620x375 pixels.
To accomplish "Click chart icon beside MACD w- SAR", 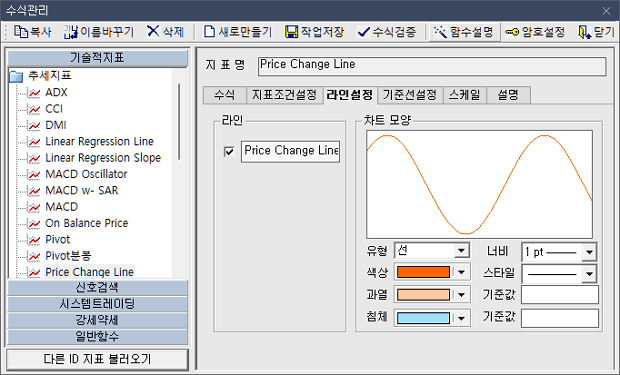I will (x=34, y=191).
